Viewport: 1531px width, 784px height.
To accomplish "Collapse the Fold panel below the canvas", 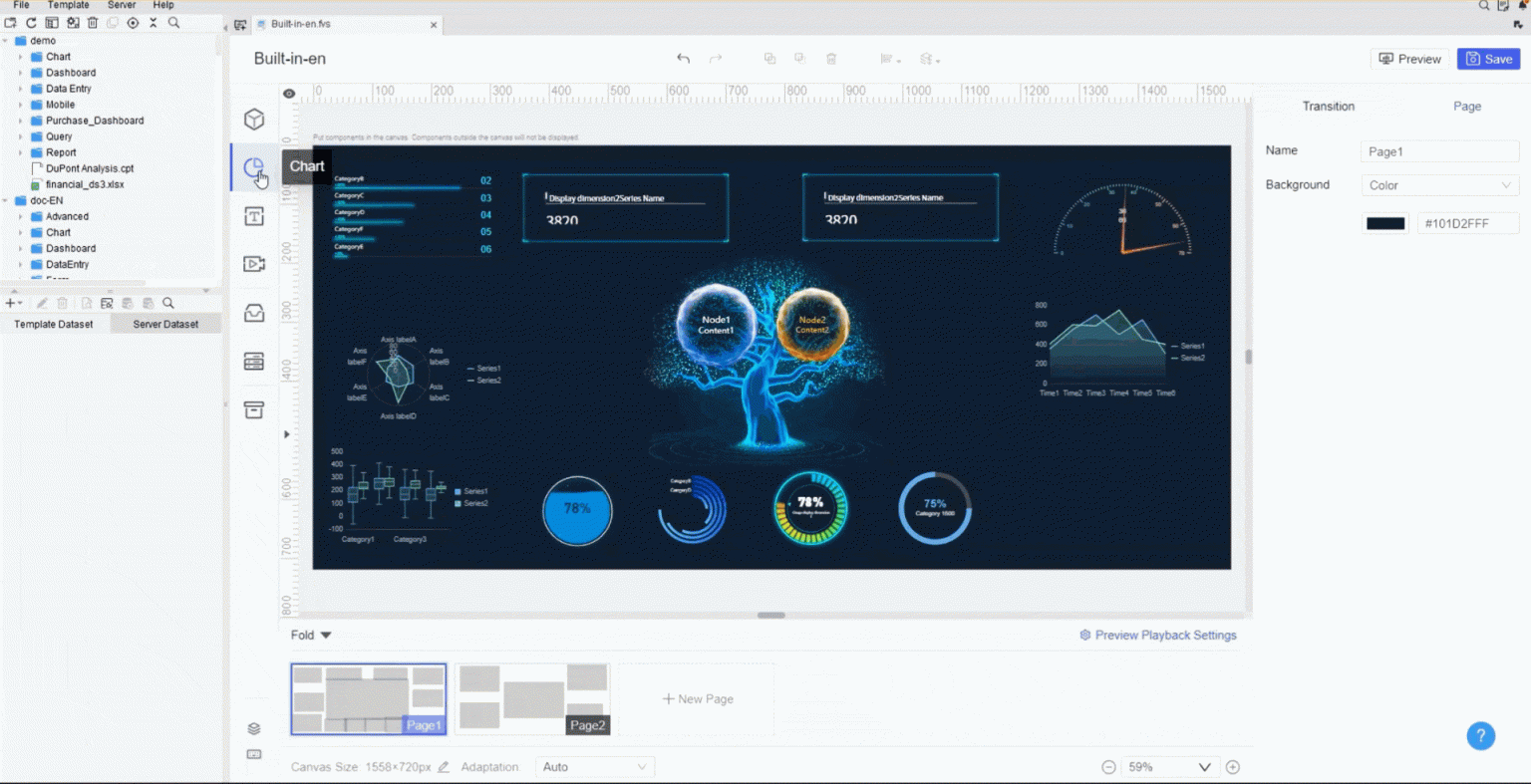I will click(309, 635).
